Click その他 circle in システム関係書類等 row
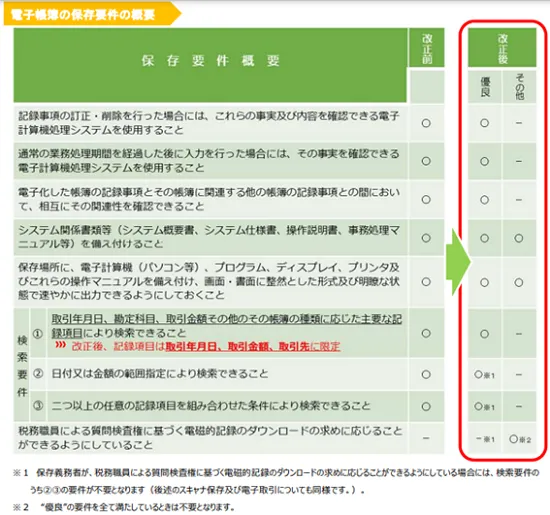The width and height of the screenshot is (550, 515). pos(519,238)
